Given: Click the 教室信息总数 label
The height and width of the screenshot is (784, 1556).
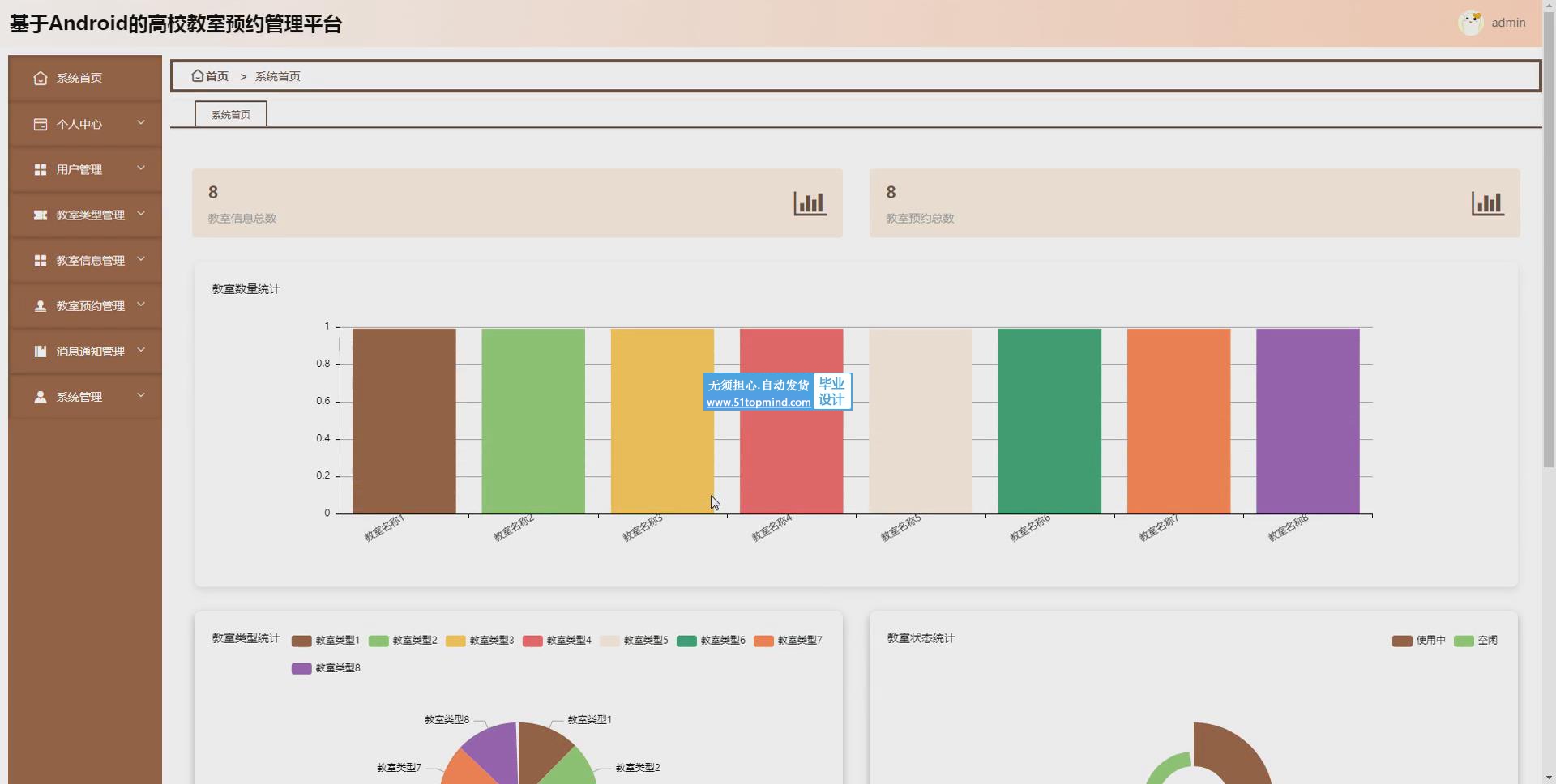Looking at the screenshot, I should 242,219.
